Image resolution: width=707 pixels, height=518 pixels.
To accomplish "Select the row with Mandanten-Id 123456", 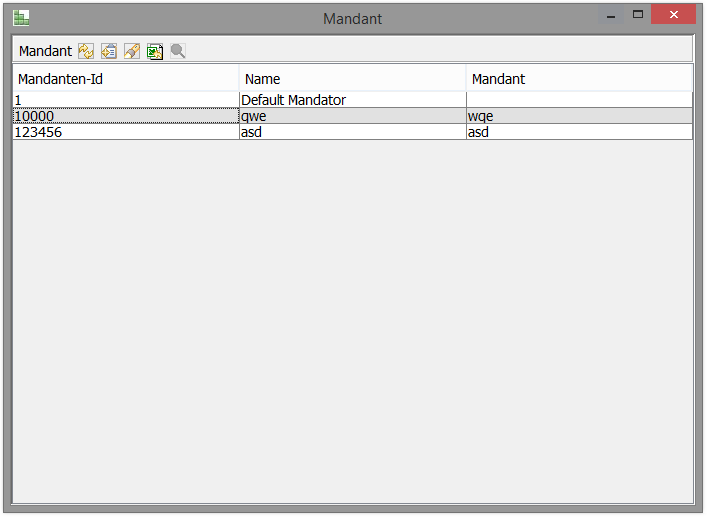I will [125, 132].
